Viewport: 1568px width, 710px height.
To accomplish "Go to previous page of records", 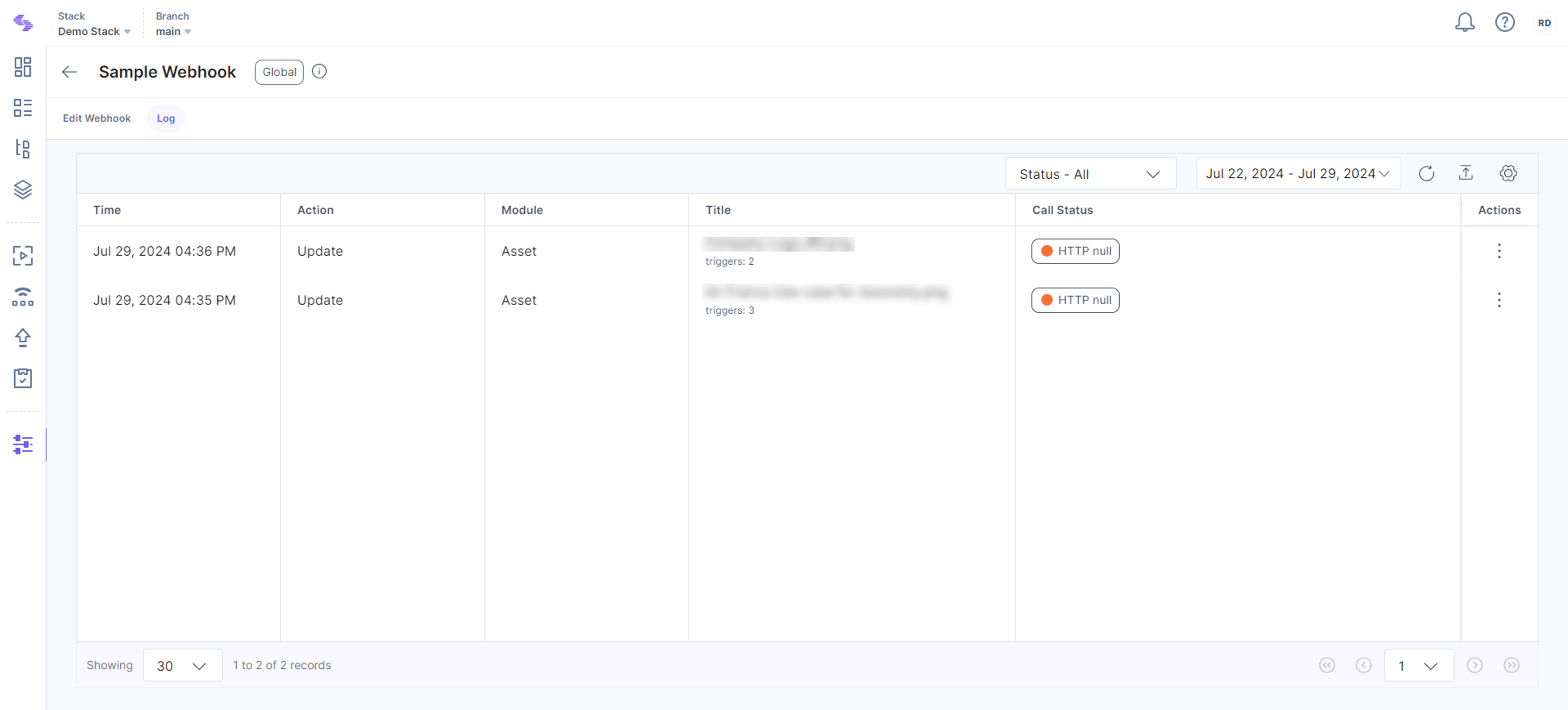I will tap(1363, 665).
